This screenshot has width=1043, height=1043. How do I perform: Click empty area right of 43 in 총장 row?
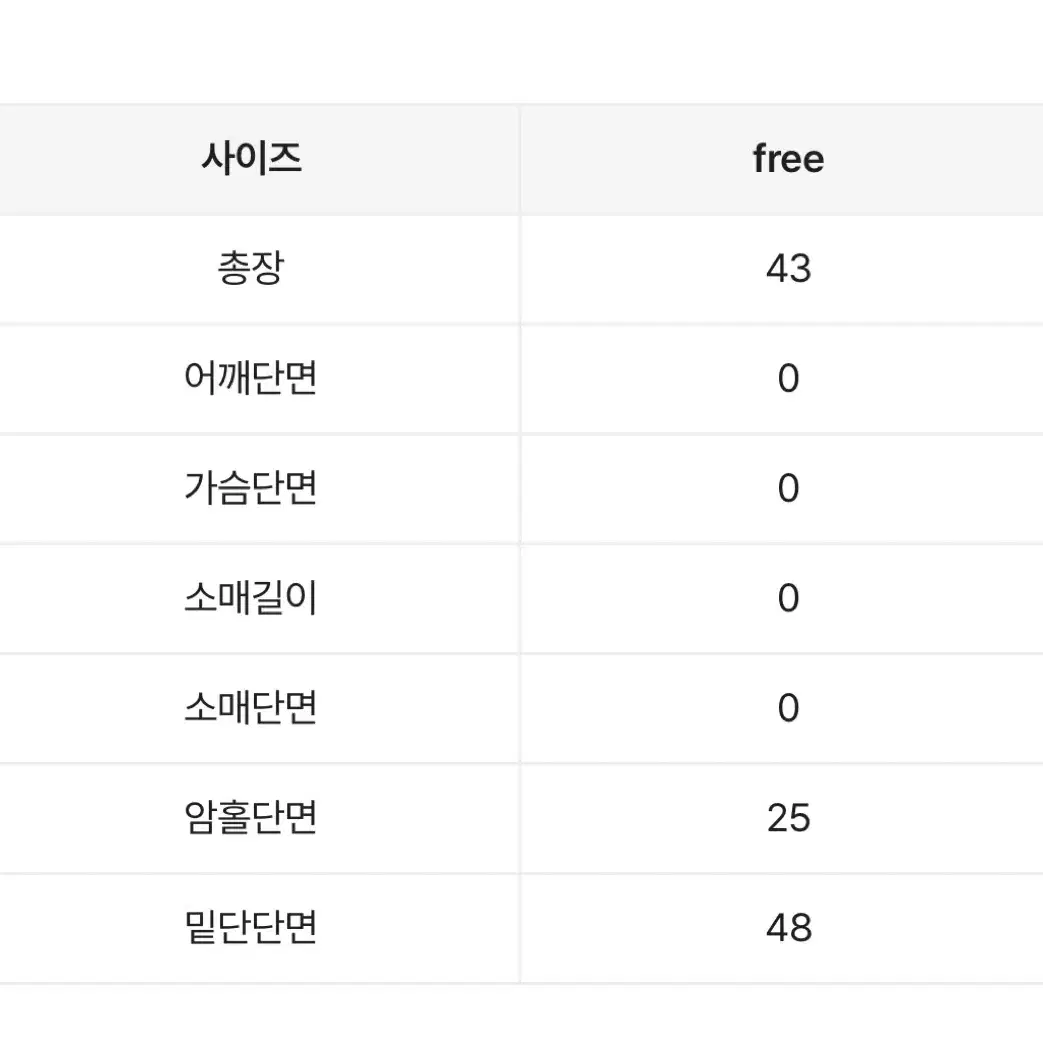point(931,269)
